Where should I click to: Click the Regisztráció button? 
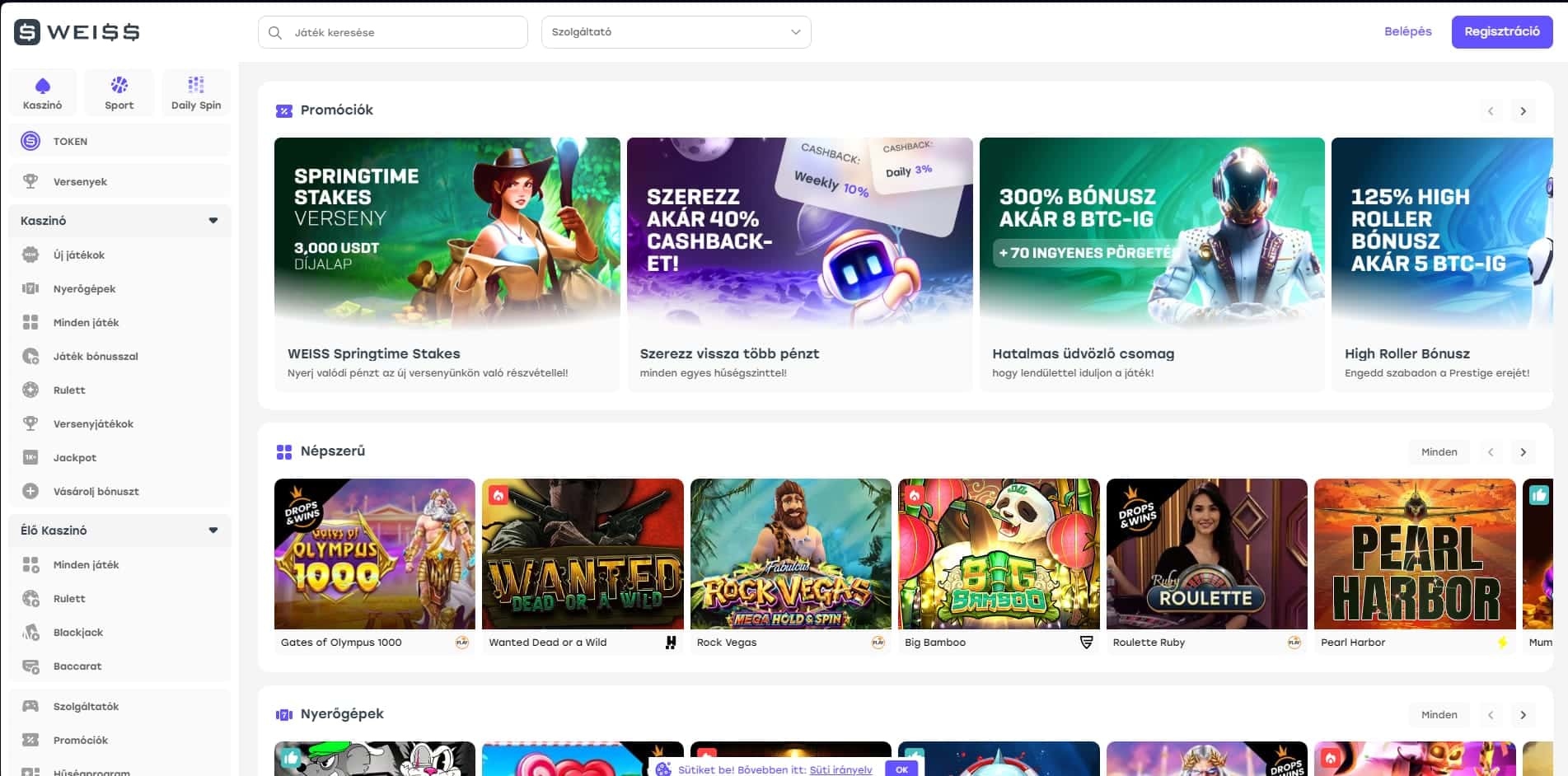(x=1502, y=31)
